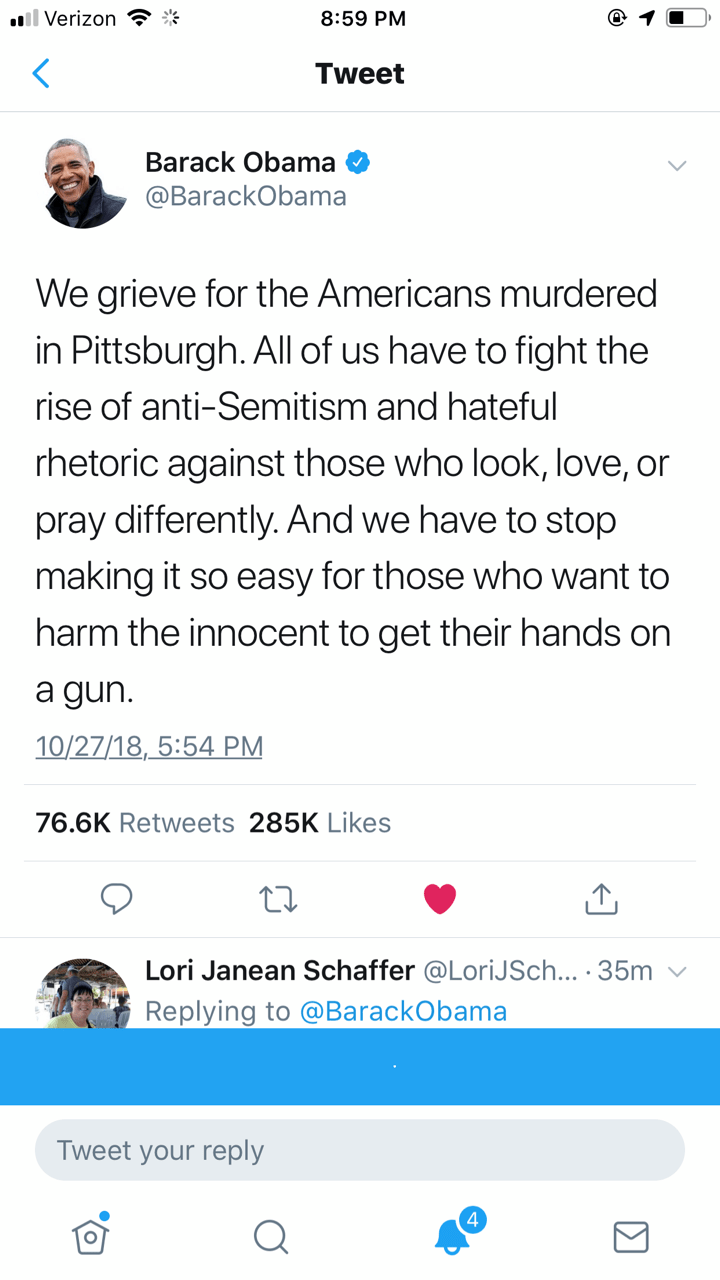The width and height of the screenshot is (720, 1280).
Task: Expand Barack Obama tweet options chevron
Action: (x=677, y=166)
